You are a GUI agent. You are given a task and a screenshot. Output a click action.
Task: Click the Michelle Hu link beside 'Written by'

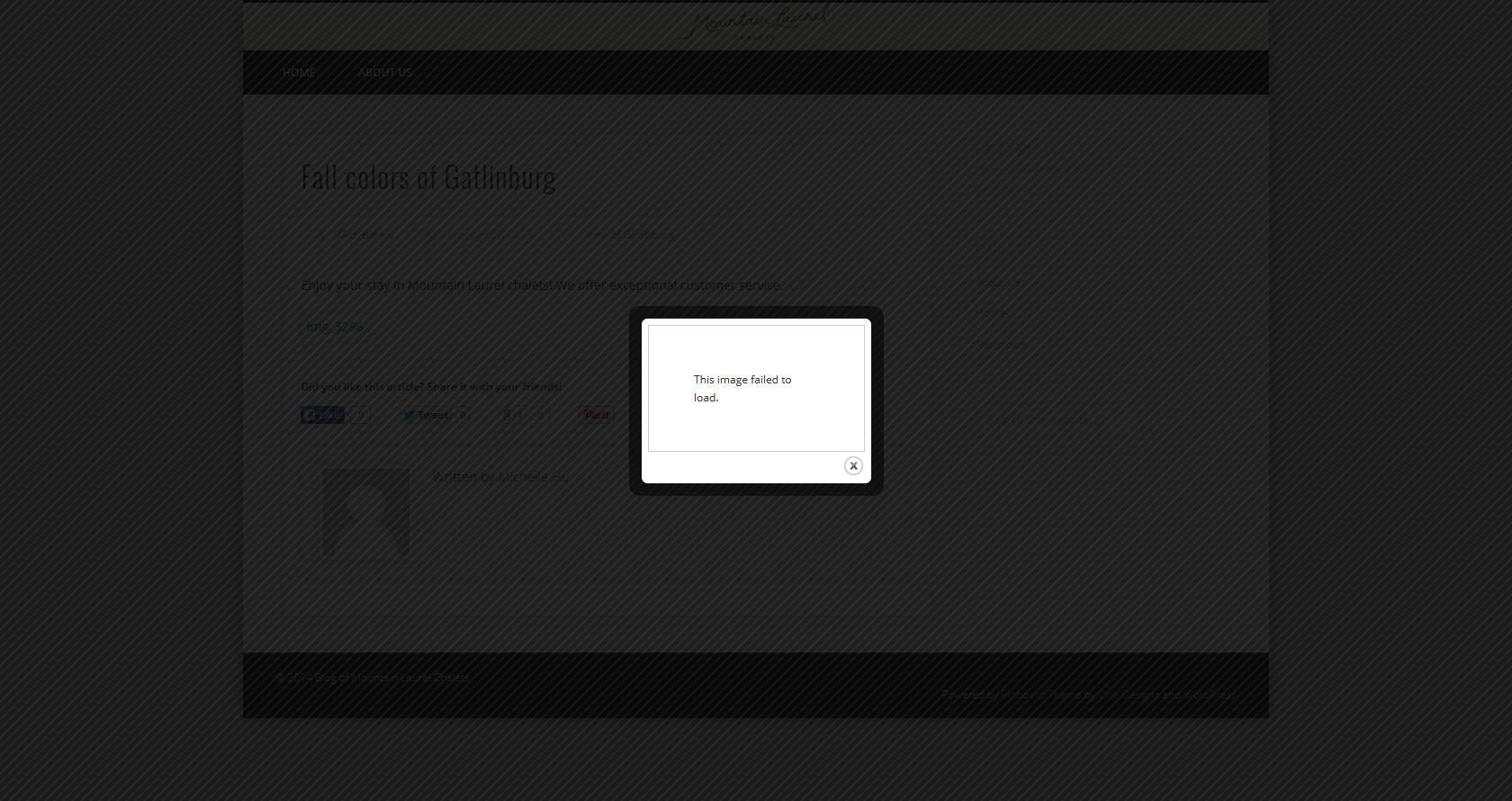pyautogui.click(x=533, y=476)
